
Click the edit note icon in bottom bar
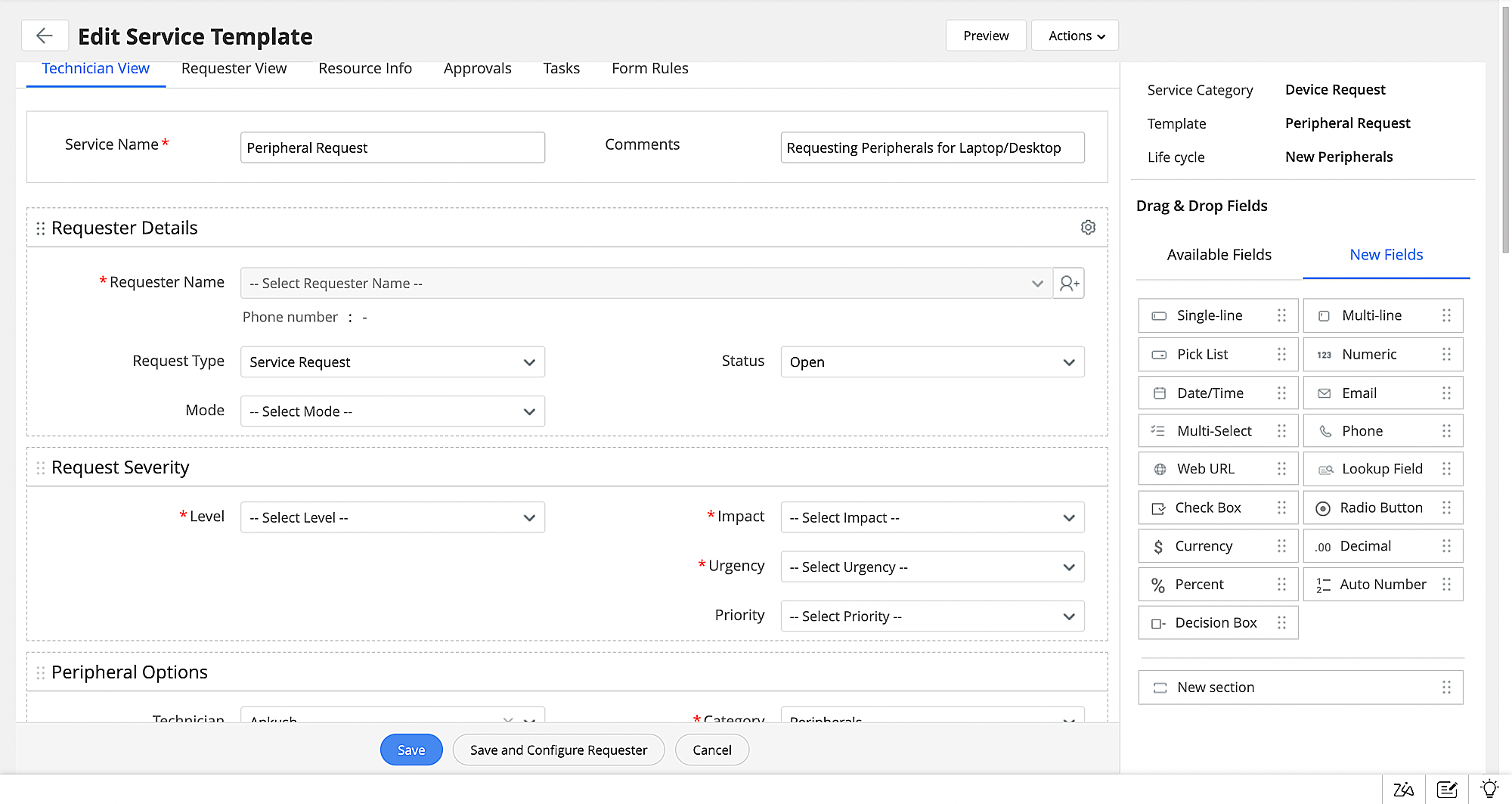[1447, 789]
